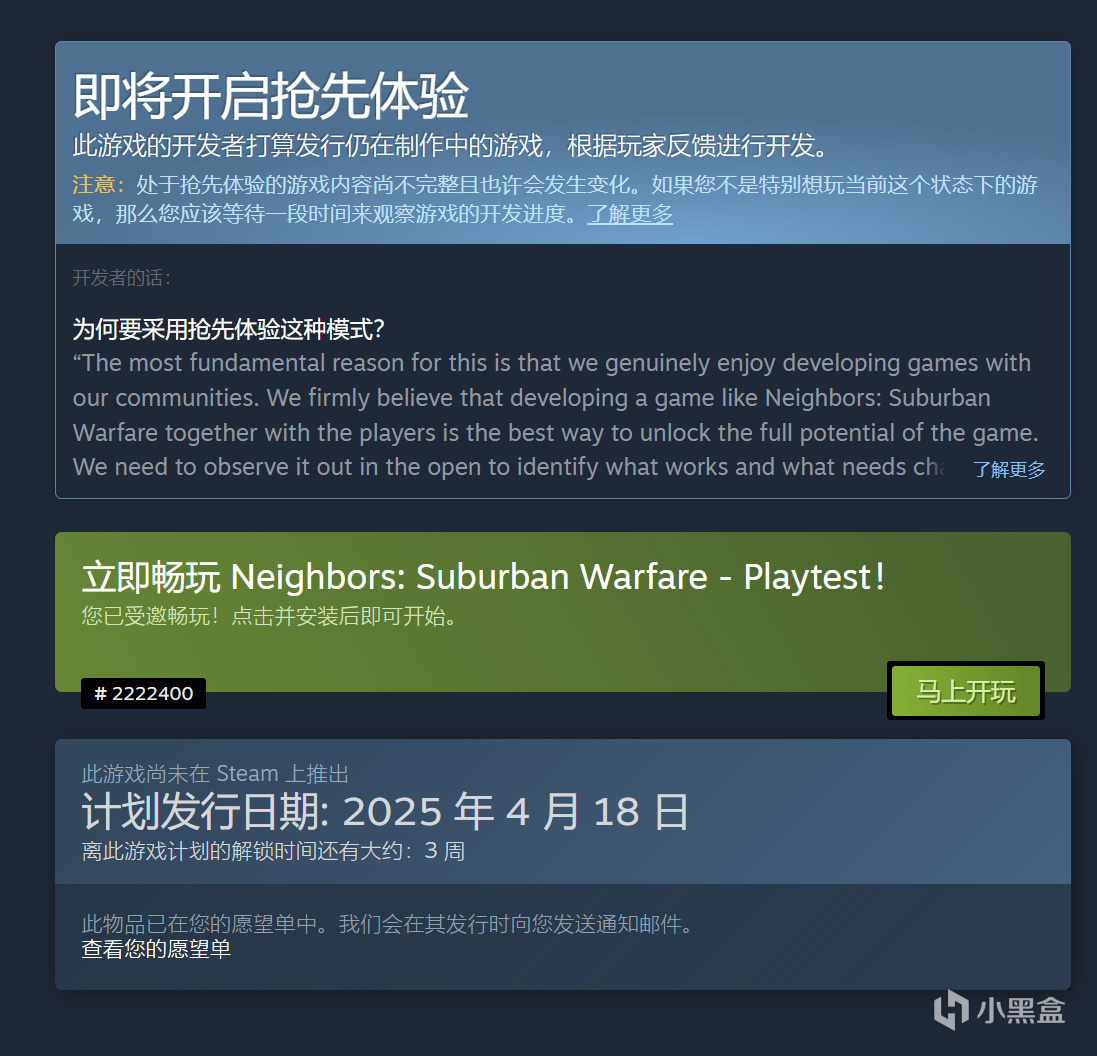The height and width of the screenshot is (1056, 1097).
Task: Click the 3 周 unlock countdown text
Action: [x=444, y=851]
